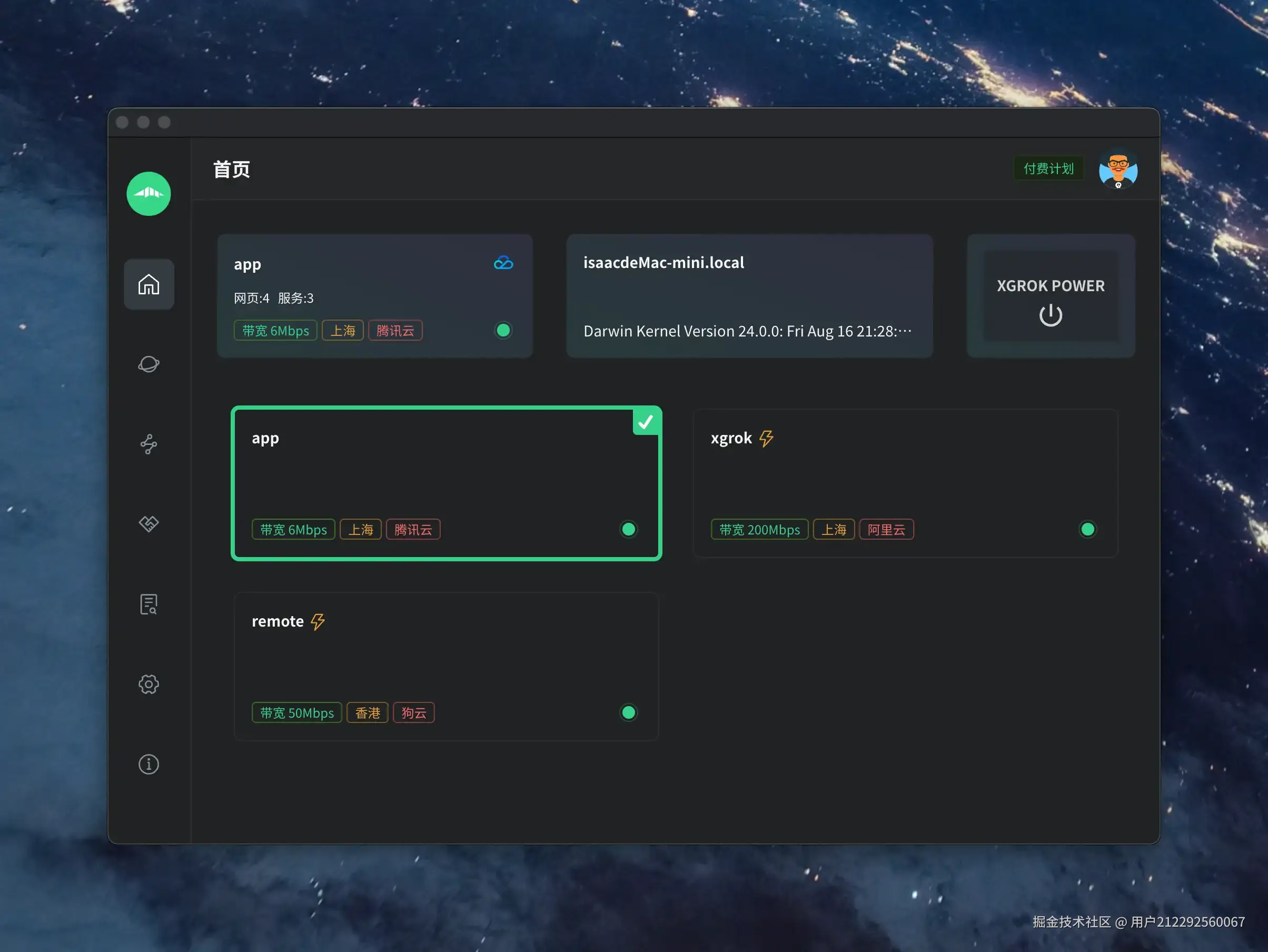
Task: Select the remote server card
Action: click(x=446, y=666)
